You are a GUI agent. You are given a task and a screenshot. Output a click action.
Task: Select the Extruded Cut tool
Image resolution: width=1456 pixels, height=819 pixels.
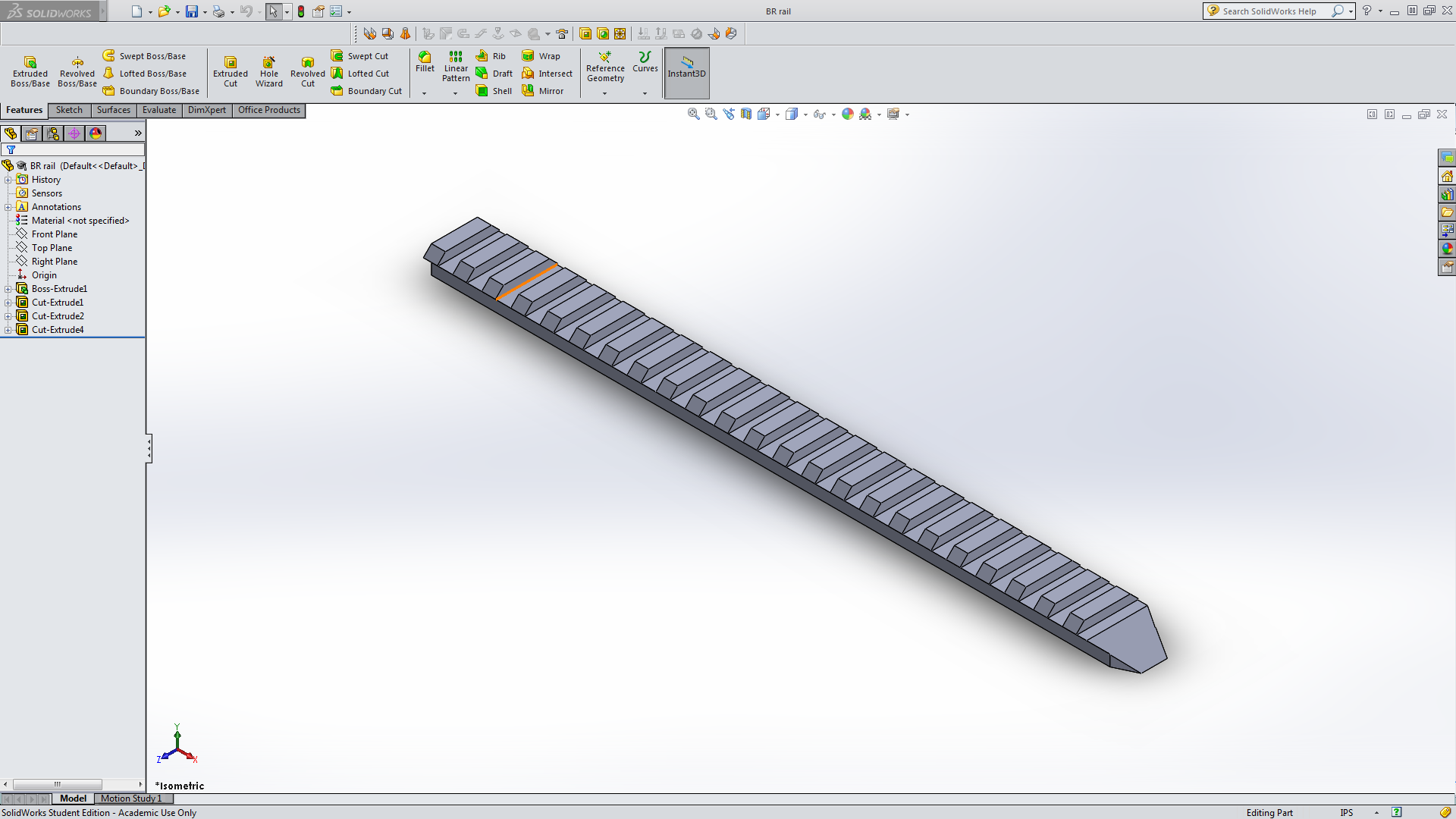pyautogui.click(x=231, y=72)
